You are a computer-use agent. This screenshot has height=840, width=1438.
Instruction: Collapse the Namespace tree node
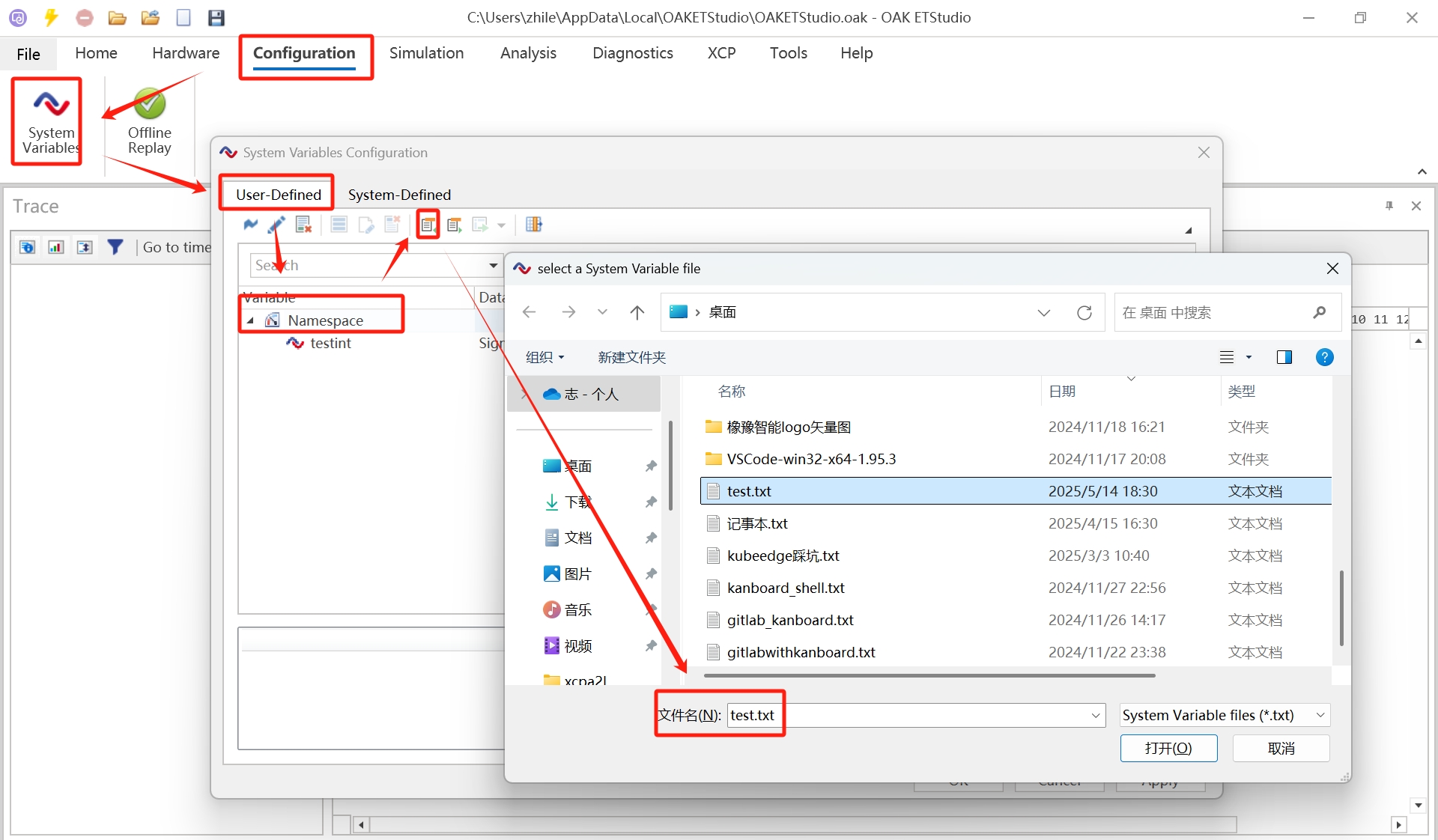(x=251, y=320)
